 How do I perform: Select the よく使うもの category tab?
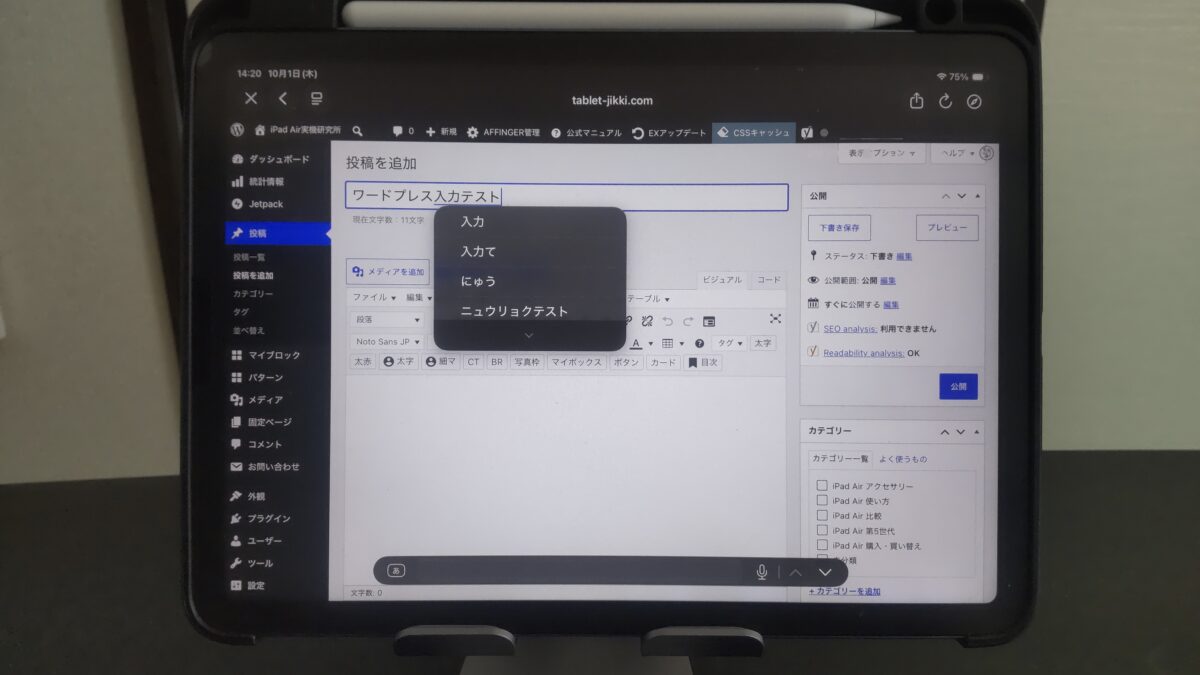coord(903,459)
